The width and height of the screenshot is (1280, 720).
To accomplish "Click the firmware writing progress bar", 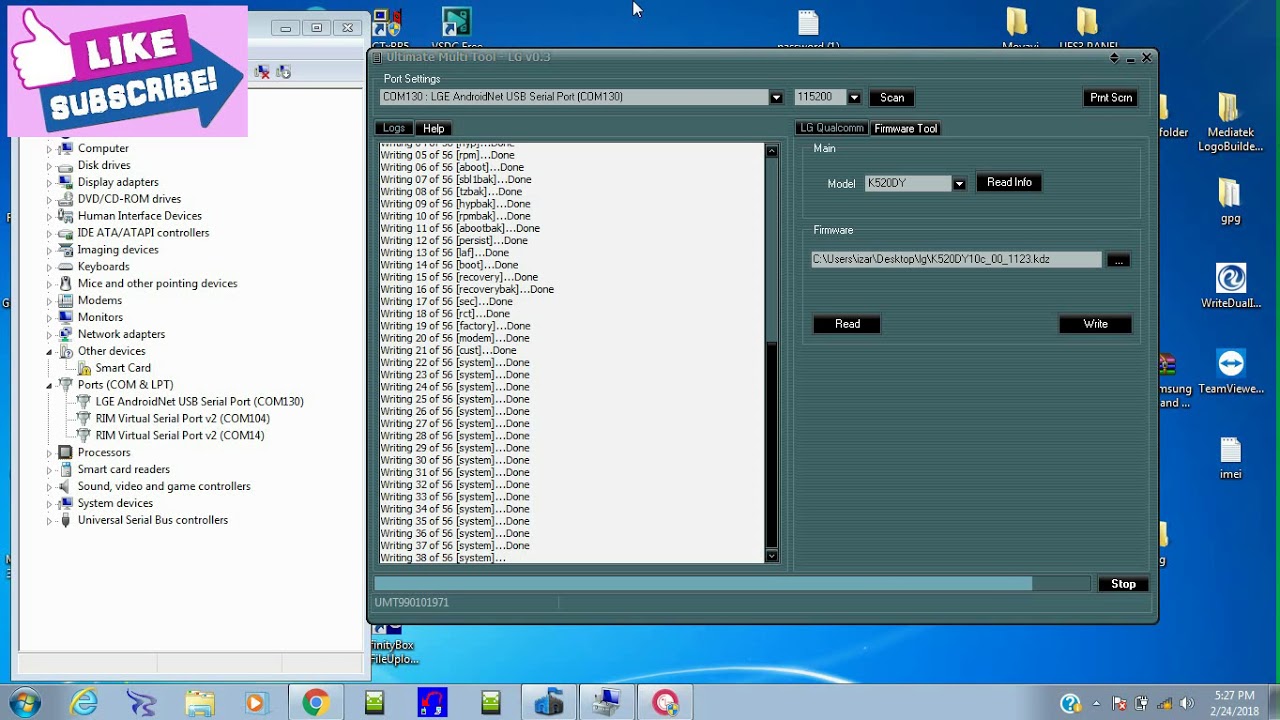I will click(x=733, y=584).
